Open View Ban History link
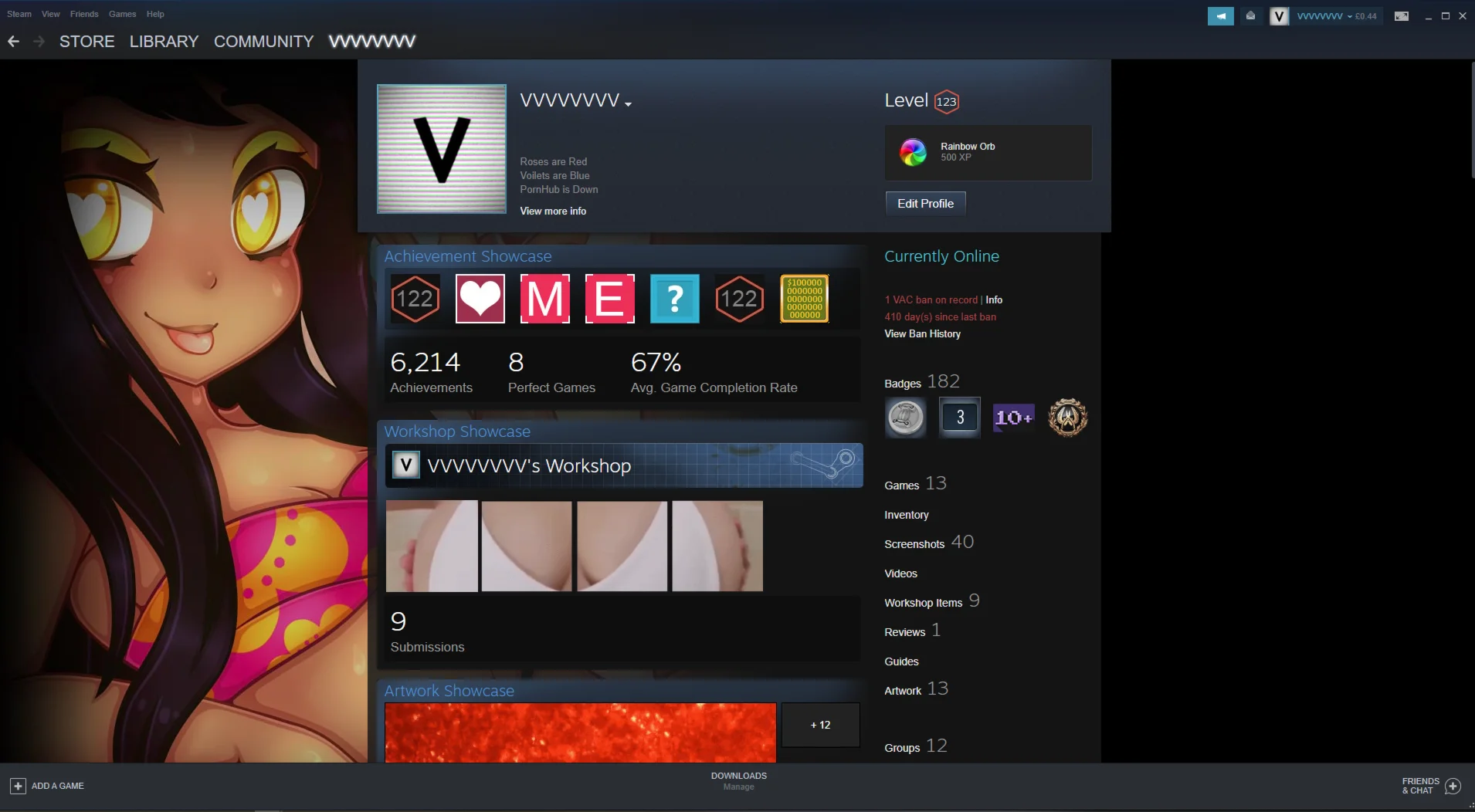The height and width of the screenshot is (812, 1475). pos(921,333)
